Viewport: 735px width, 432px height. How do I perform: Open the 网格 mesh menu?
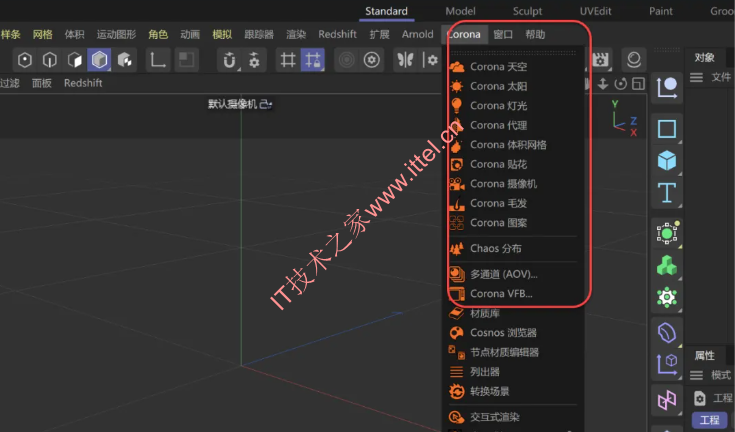click(x=43, y=34)
